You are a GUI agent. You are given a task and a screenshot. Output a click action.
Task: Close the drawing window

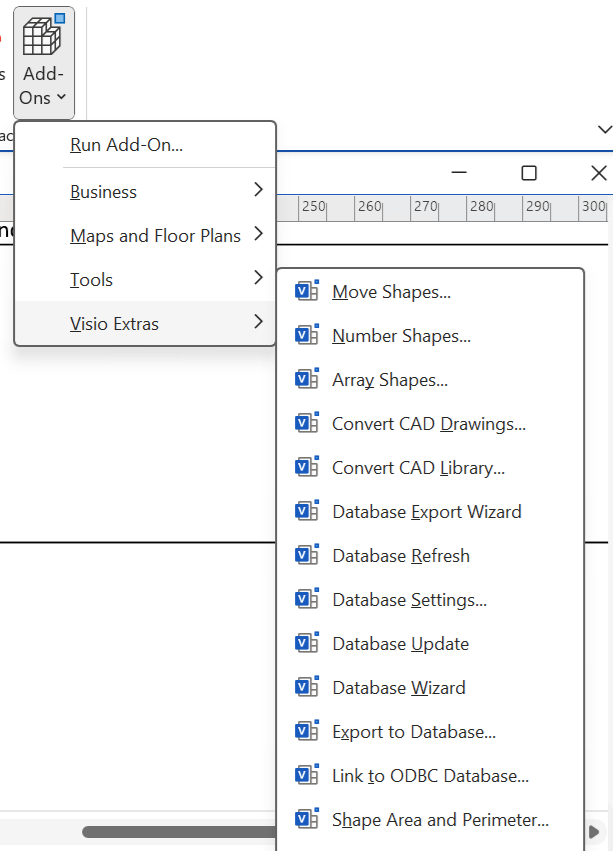[598, 173]
